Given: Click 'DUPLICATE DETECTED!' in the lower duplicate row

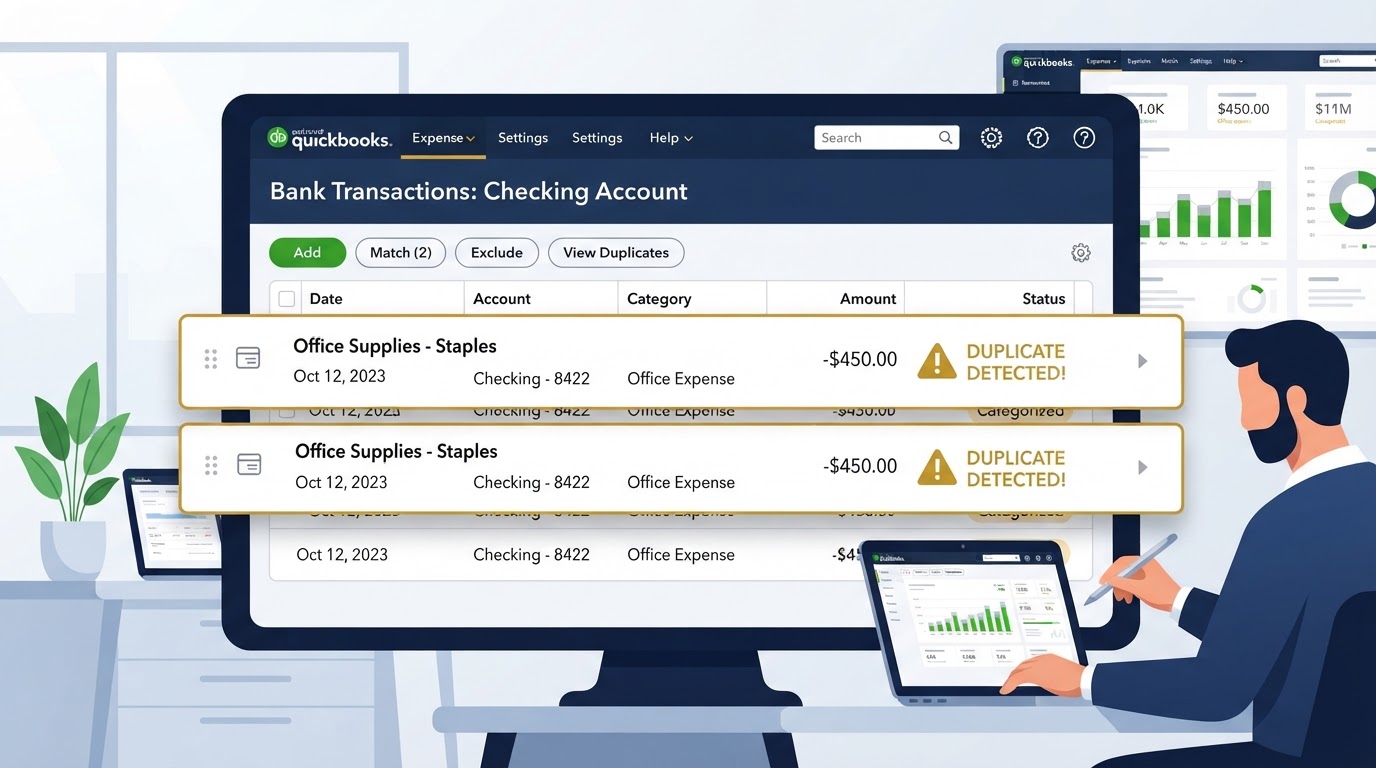Looking at the screenshot, I should pos(1016,468).
